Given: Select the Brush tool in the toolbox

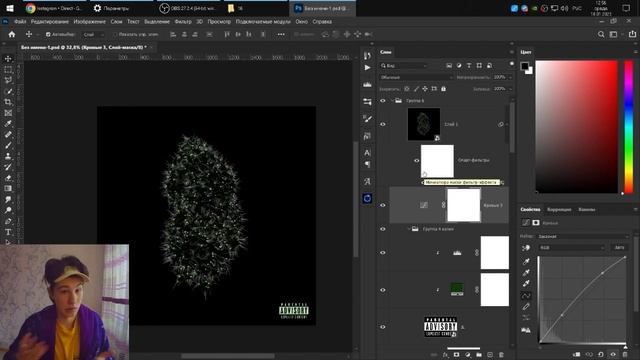Looking at the screenshot, I should coord(8,145).
